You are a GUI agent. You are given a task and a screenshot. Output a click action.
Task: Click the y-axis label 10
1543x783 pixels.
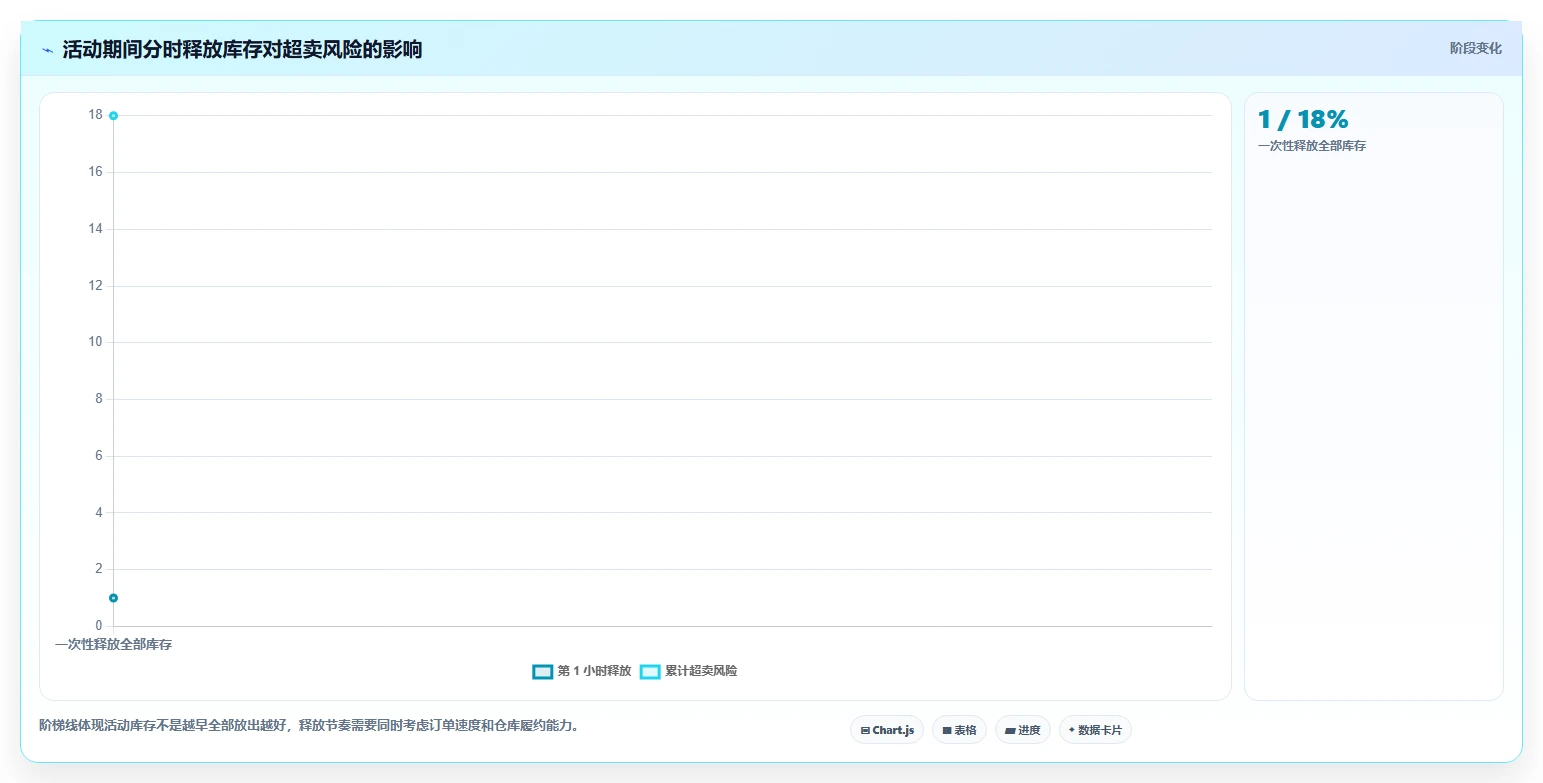tap(95, 342)
